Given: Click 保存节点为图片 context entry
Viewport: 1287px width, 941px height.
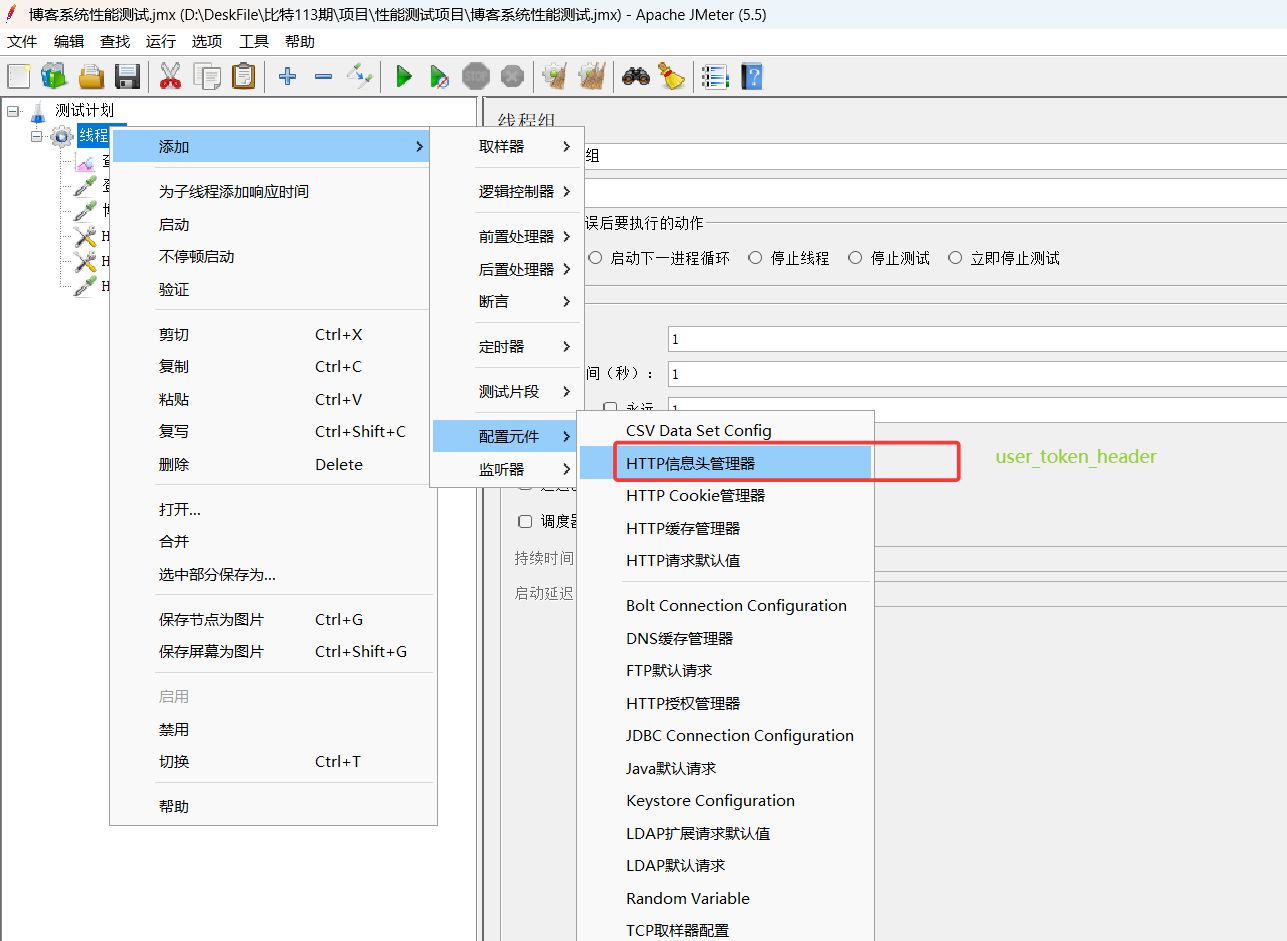Looking at the screenshot, I should 273,619.
